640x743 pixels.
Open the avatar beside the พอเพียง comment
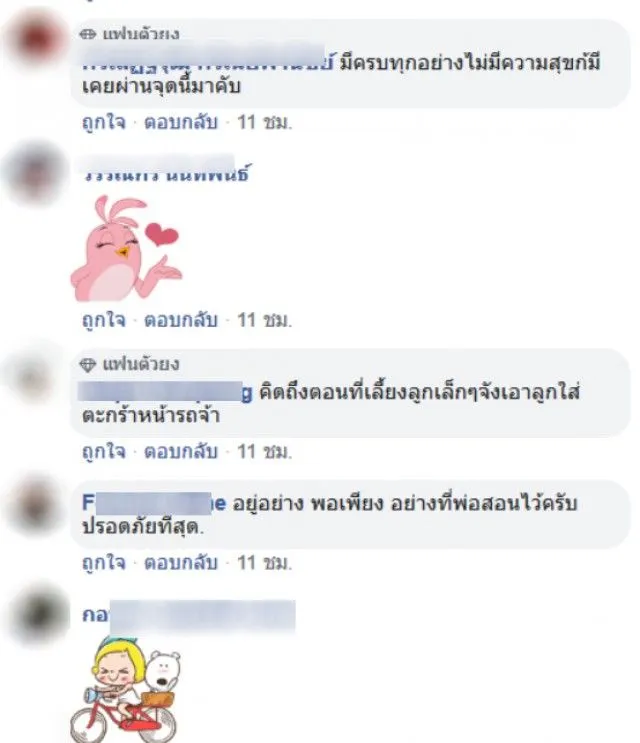[36, 505]
